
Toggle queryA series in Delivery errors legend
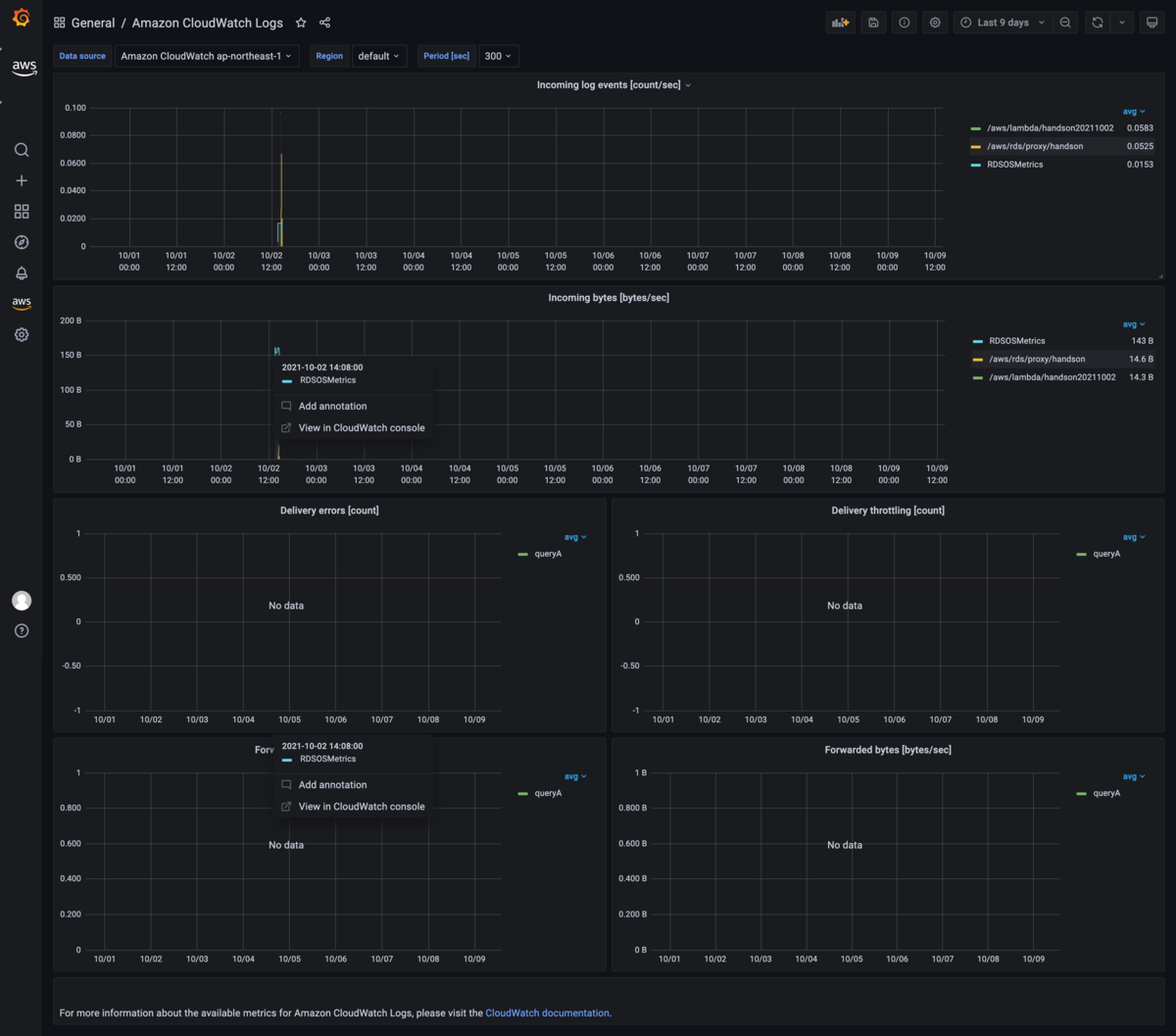tap(548, 554)
